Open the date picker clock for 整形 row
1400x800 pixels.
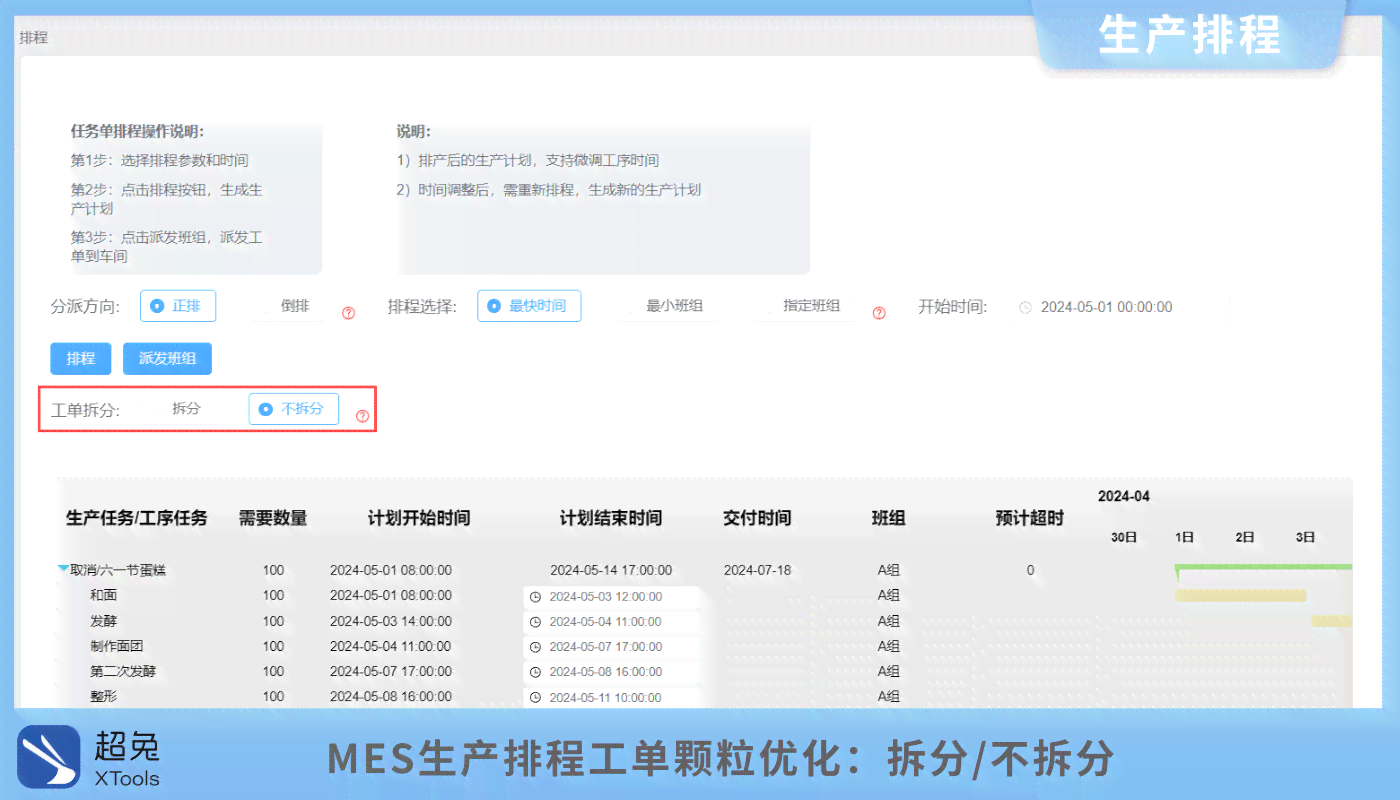[535, 698]
